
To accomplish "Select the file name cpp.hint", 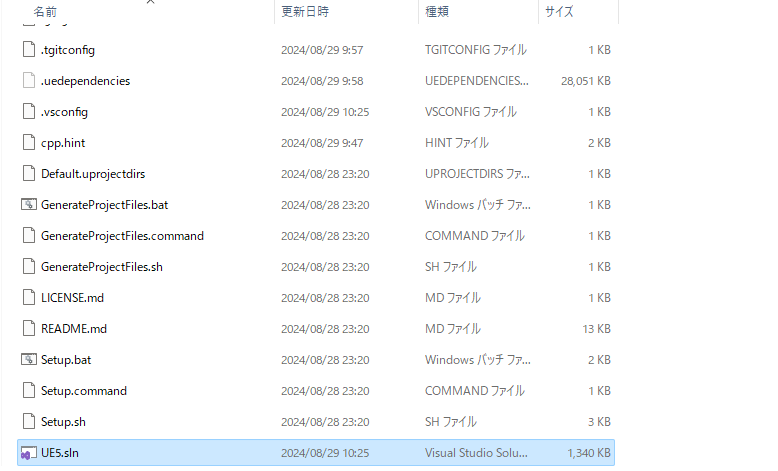I will point(63,143).
